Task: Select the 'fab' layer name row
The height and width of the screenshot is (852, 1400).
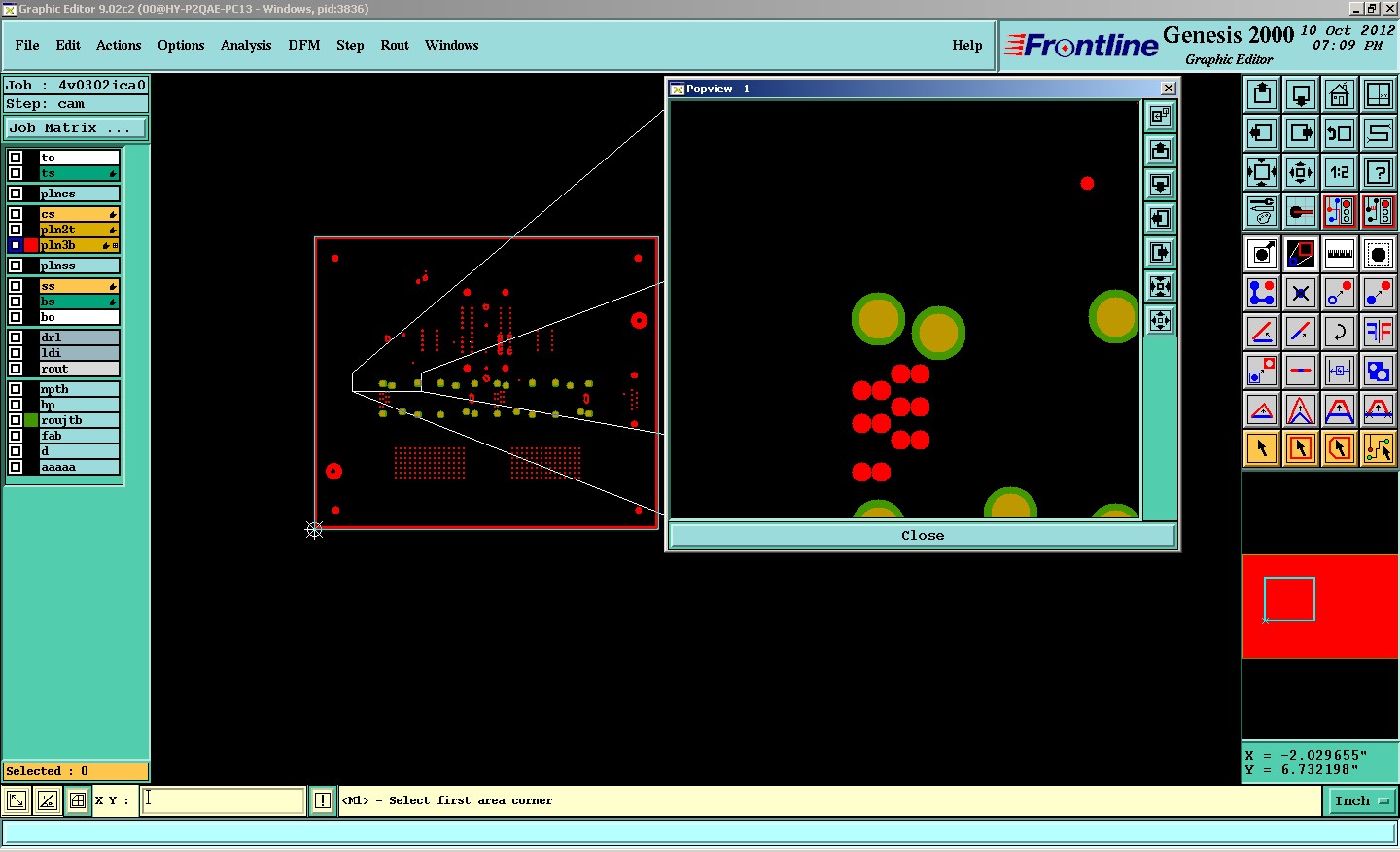Action: point(79,436)
